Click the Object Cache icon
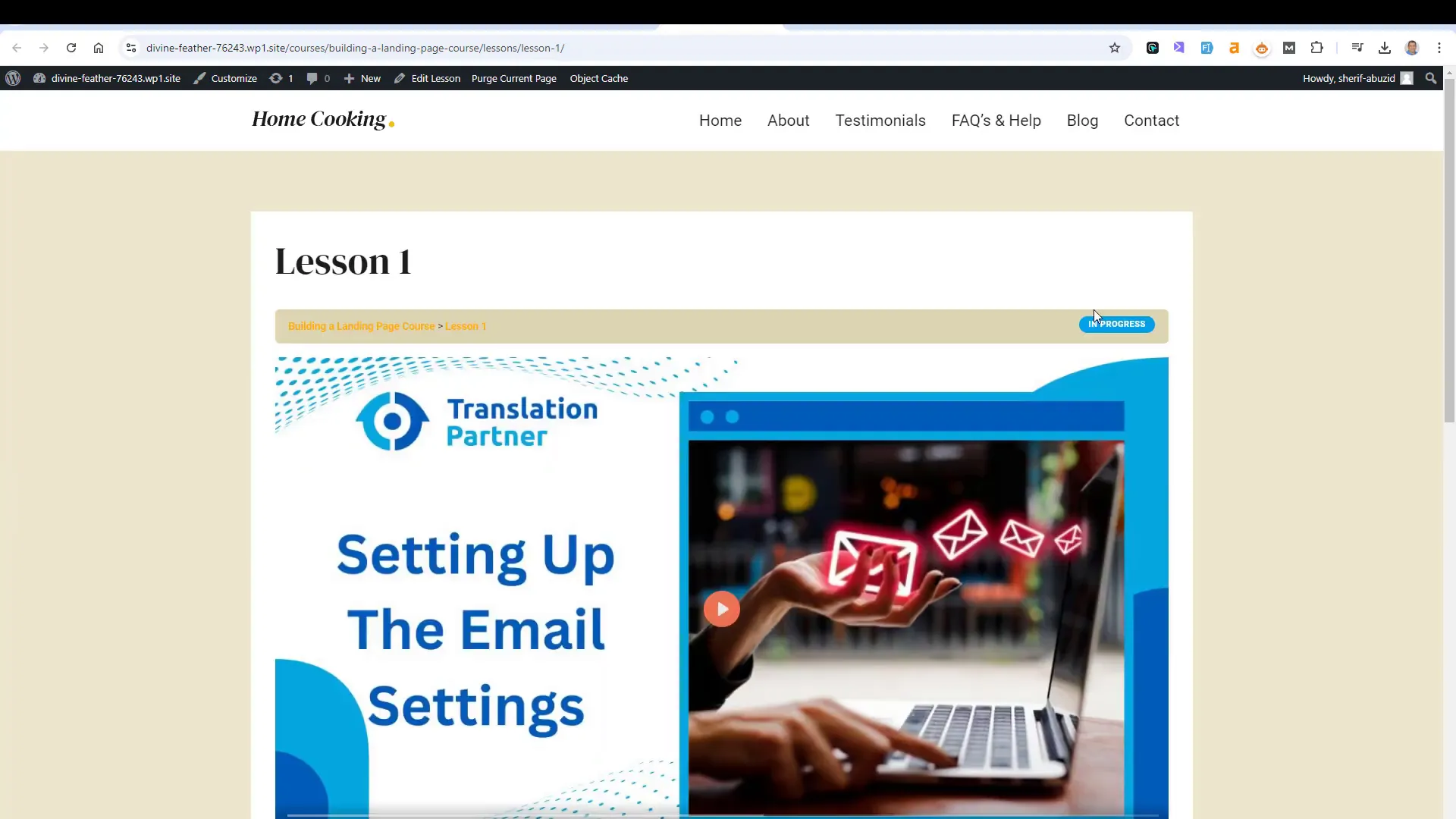This screenshot has height=819, width=1456. pyautogui.click(x=598, y=78)
